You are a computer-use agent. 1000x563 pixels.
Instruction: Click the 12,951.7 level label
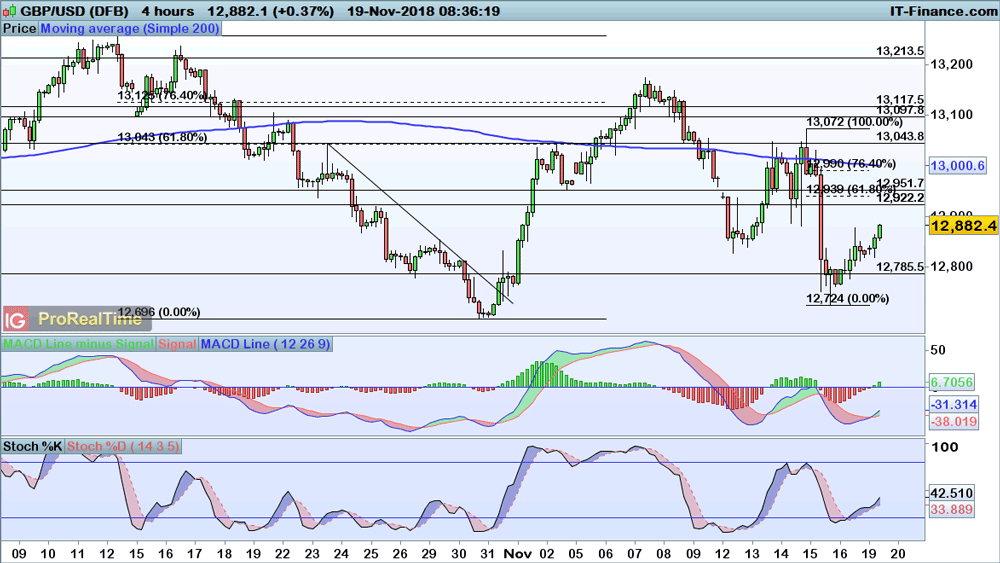[900, 184]
